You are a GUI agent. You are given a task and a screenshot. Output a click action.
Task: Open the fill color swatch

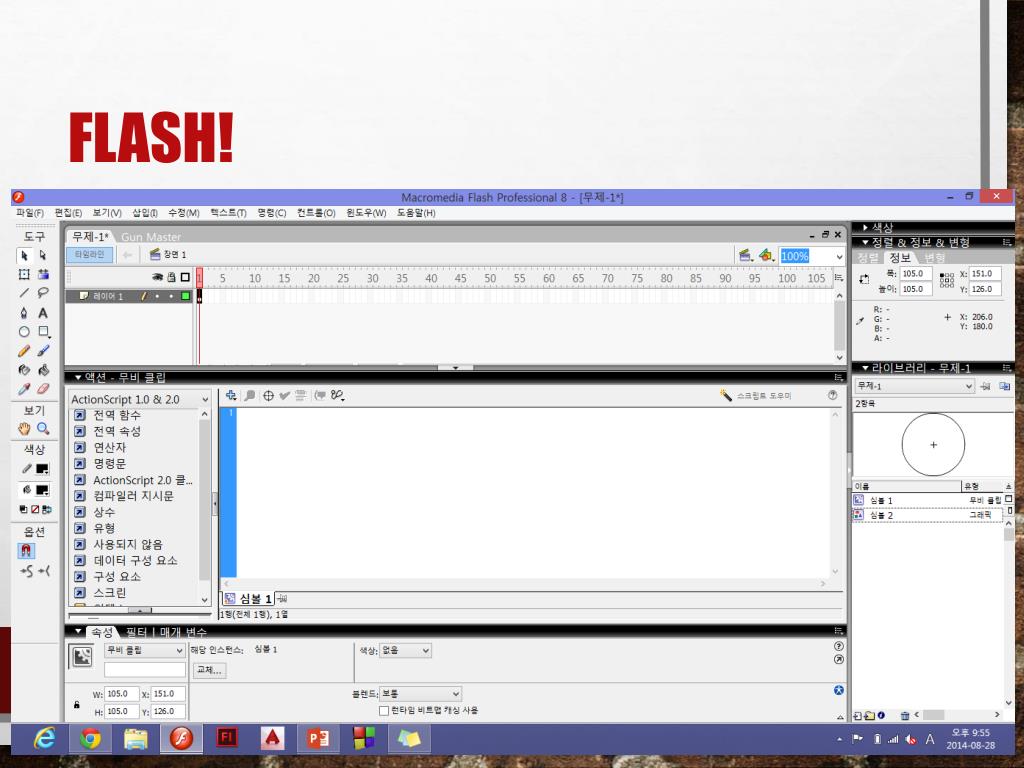(x=42, y=490)
